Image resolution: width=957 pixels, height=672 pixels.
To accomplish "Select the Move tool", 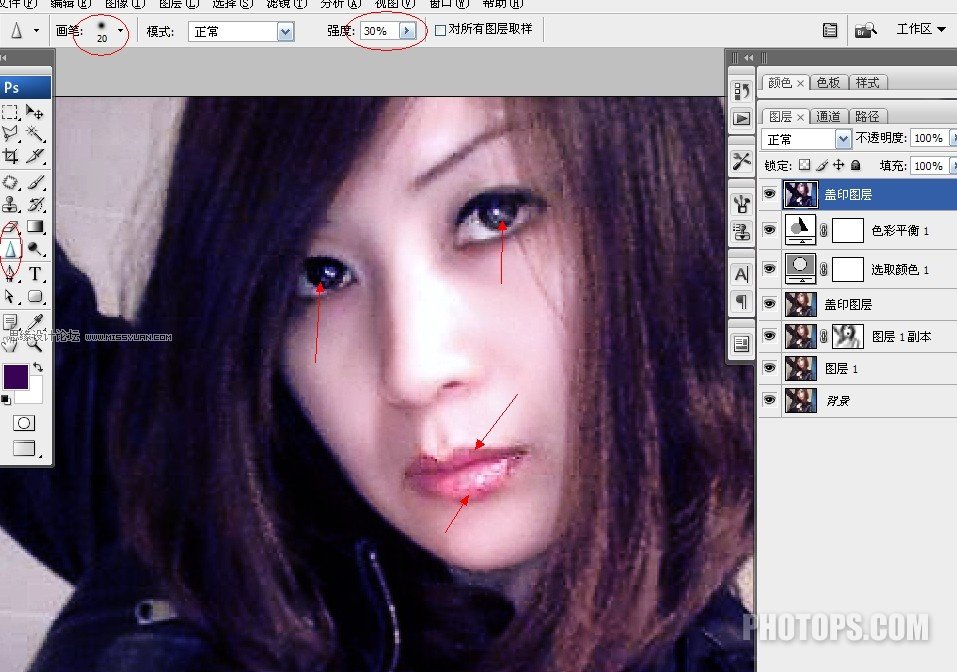I will tap(35, 112).
